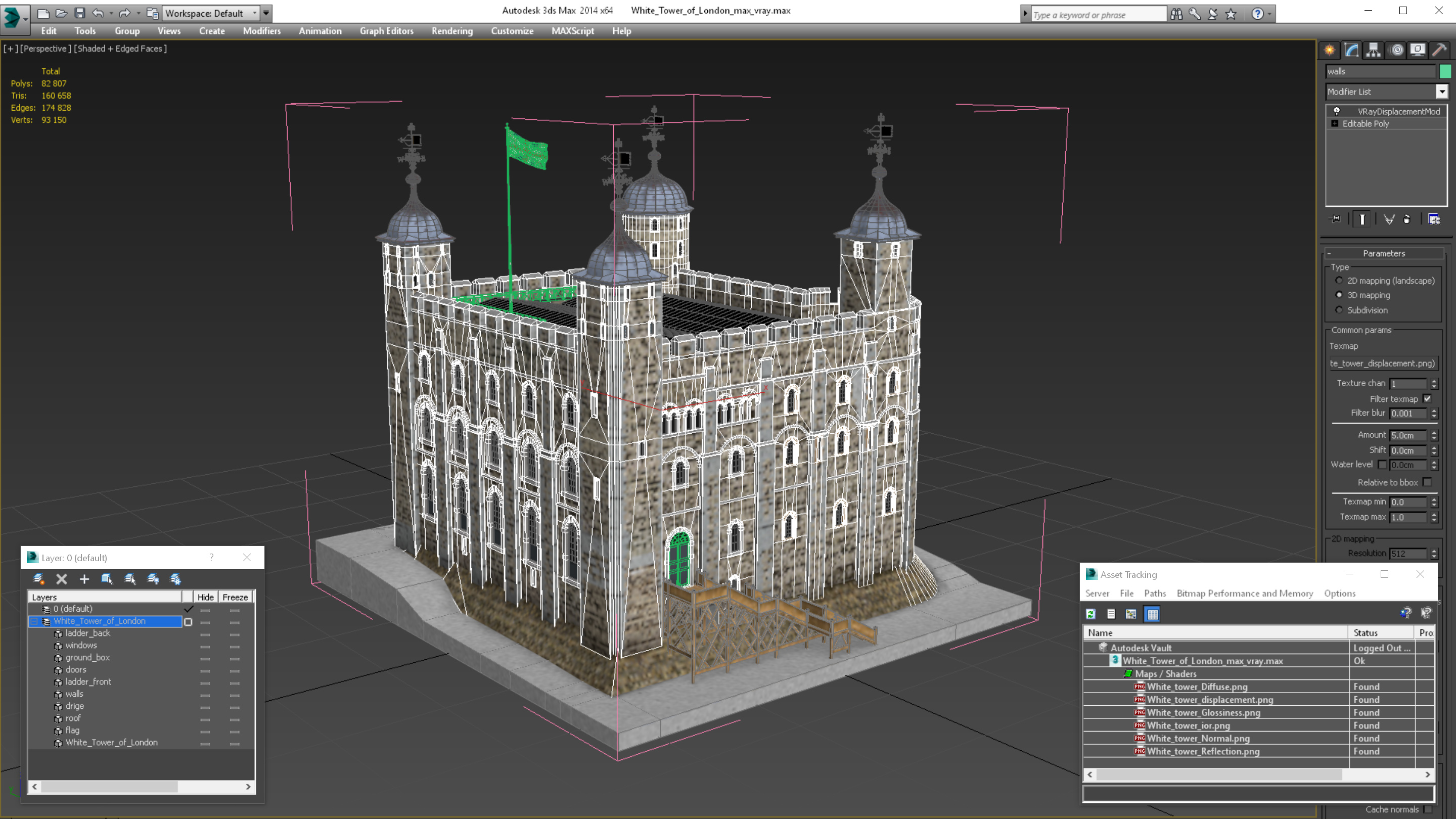Collapse the White_Tower_of_London layer tree
The width and height of the screenshot is (1456, 819).
[34, 621]
